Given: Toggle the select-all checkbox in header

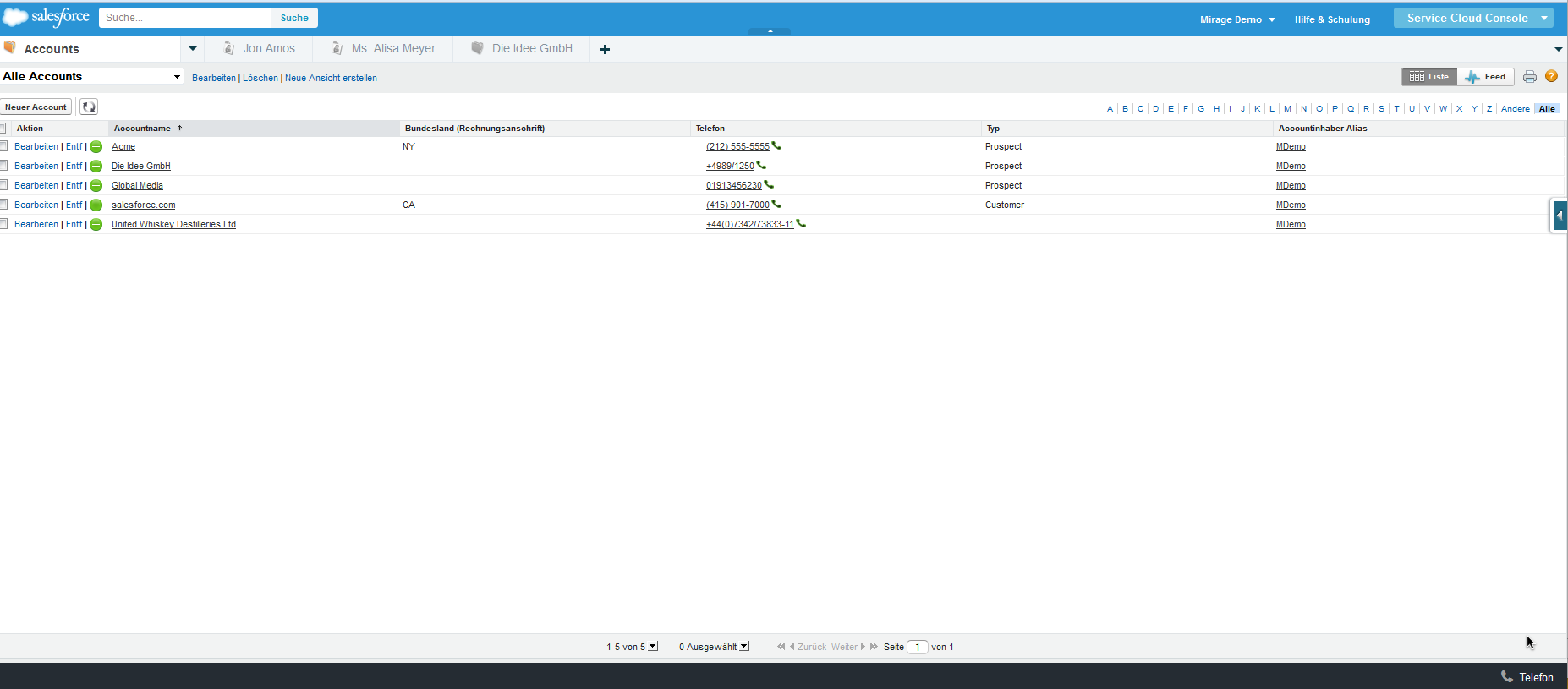Looking at the screenshot, I should 3,128.
